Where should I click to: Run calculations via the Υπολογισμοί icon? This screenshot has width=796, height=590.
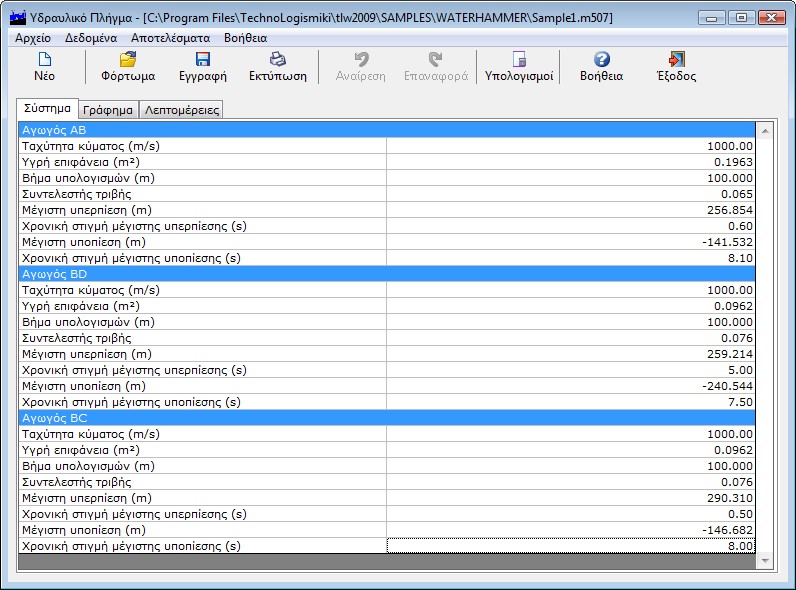pos(519,60)
